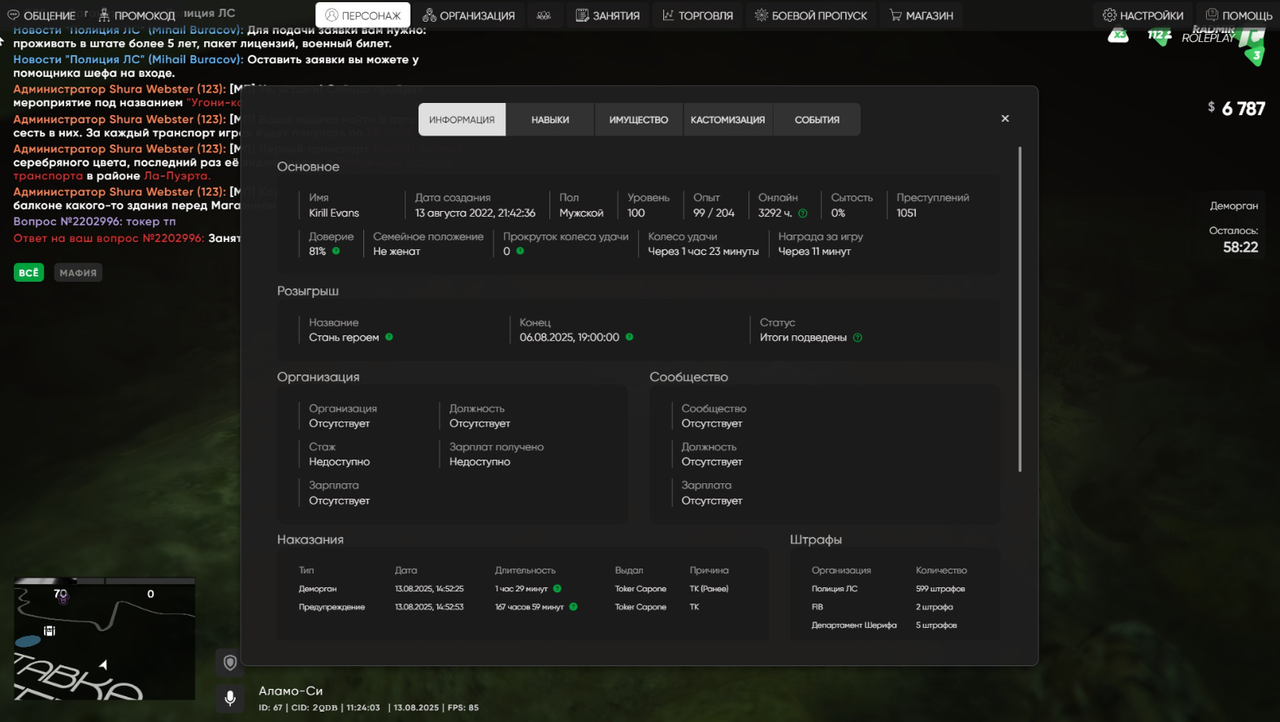Switch to НАВЫКИ tab
This screenshot has width=1280, height=722.
[x=550, y=119]
